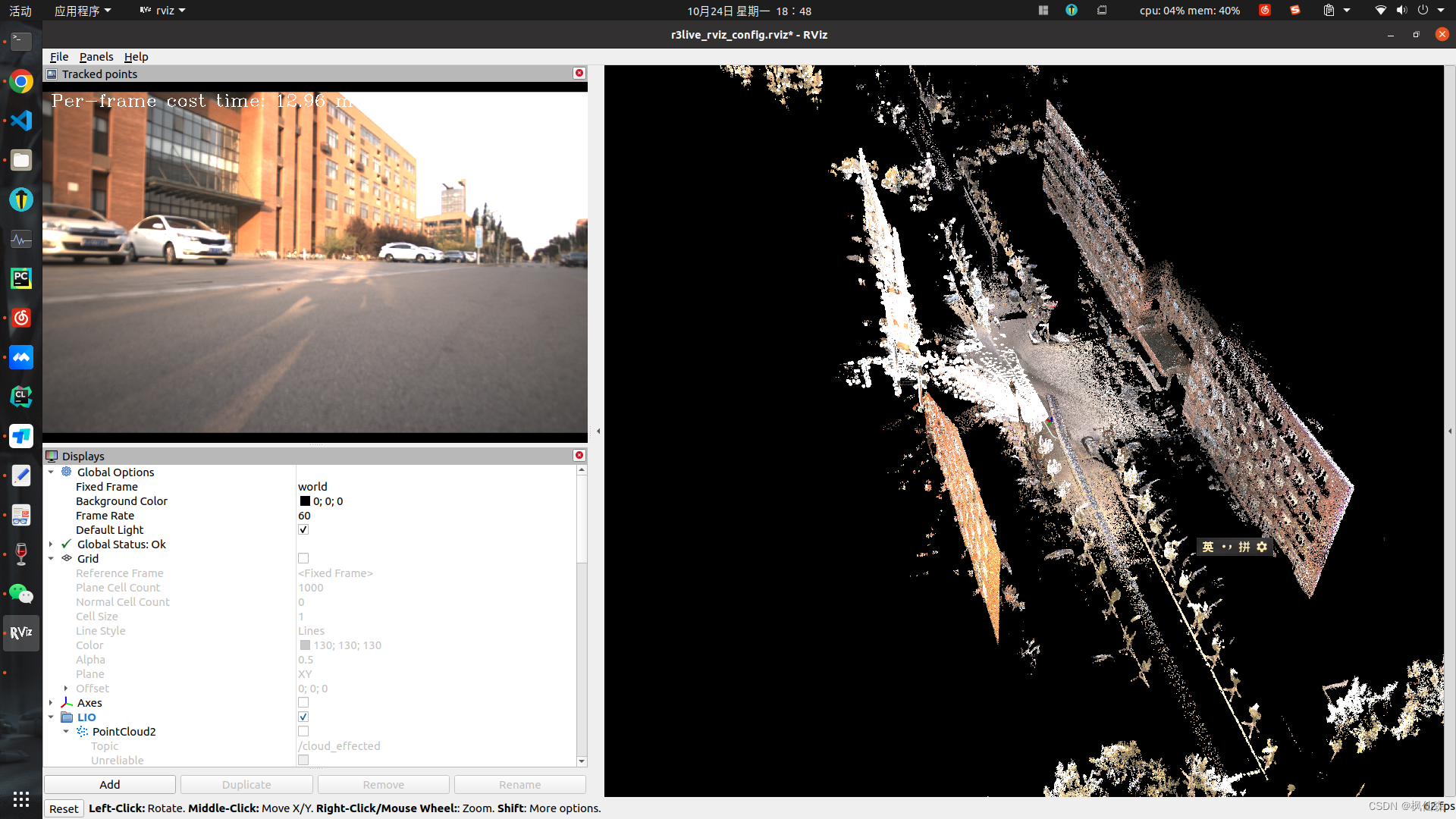Click the Add display button
This screenshot has width=1456, height=819.
point(110,785)
